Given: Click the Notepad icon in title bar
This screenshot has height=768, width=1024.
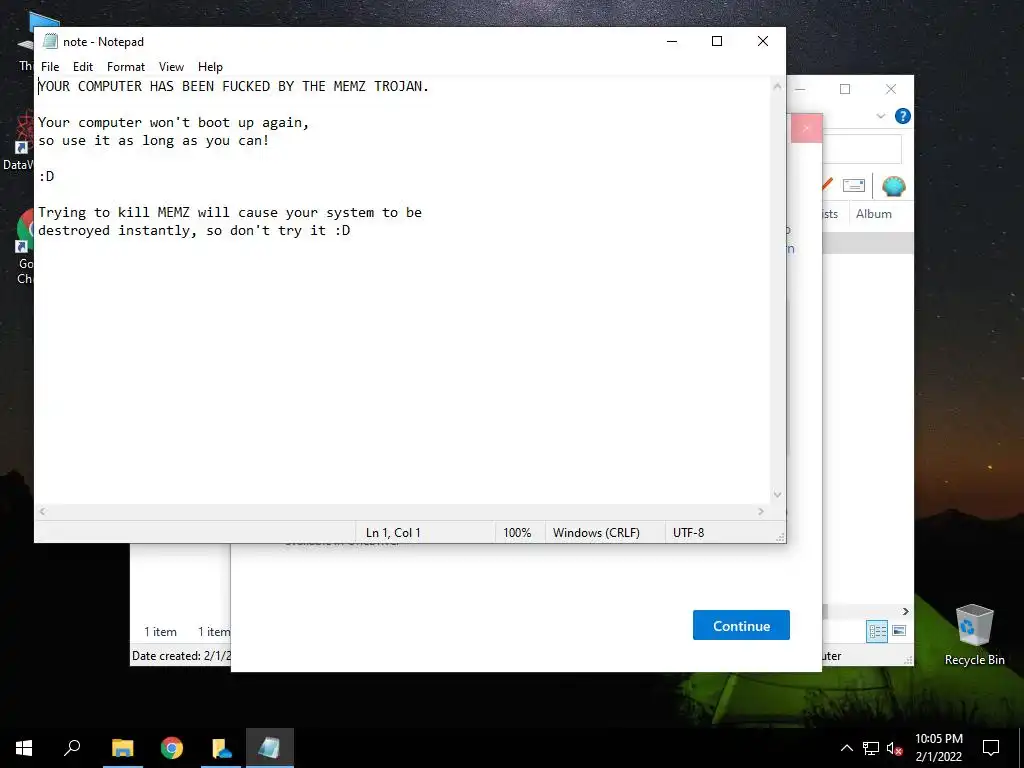Looking at the screenshot, I should 50,41.
